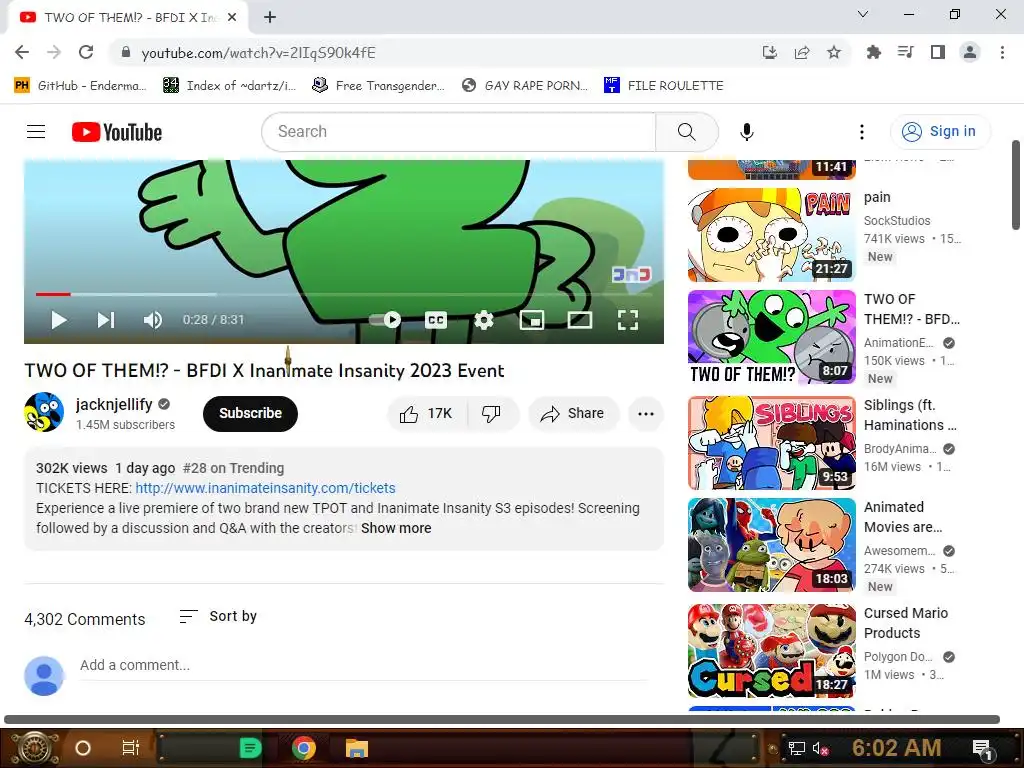Open 'Animated Movies are...' video title
1024x768 pixels.
[903, 517]
